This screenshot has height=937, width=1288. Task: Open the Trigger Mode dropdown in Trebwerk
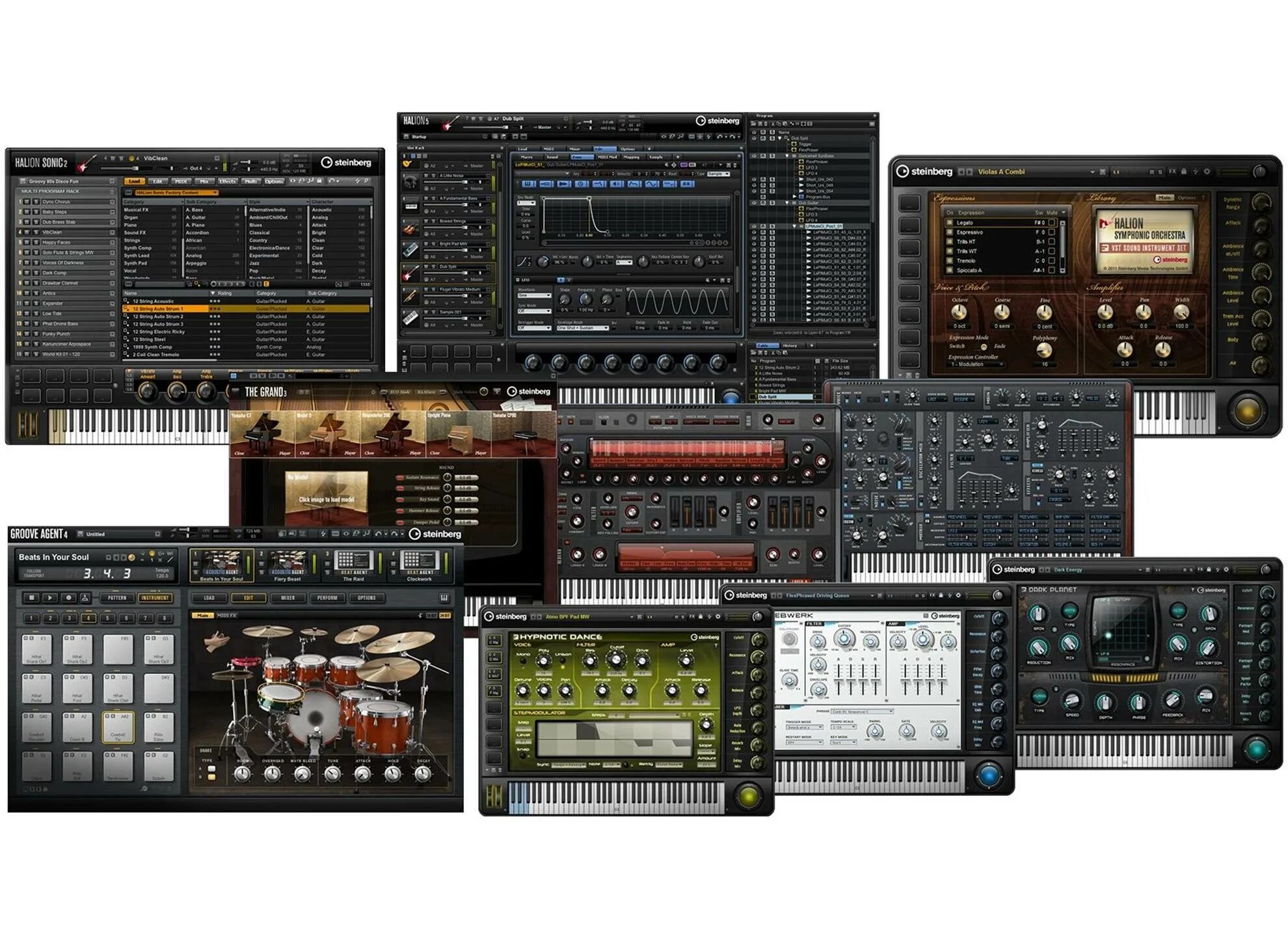pos(804,727)
